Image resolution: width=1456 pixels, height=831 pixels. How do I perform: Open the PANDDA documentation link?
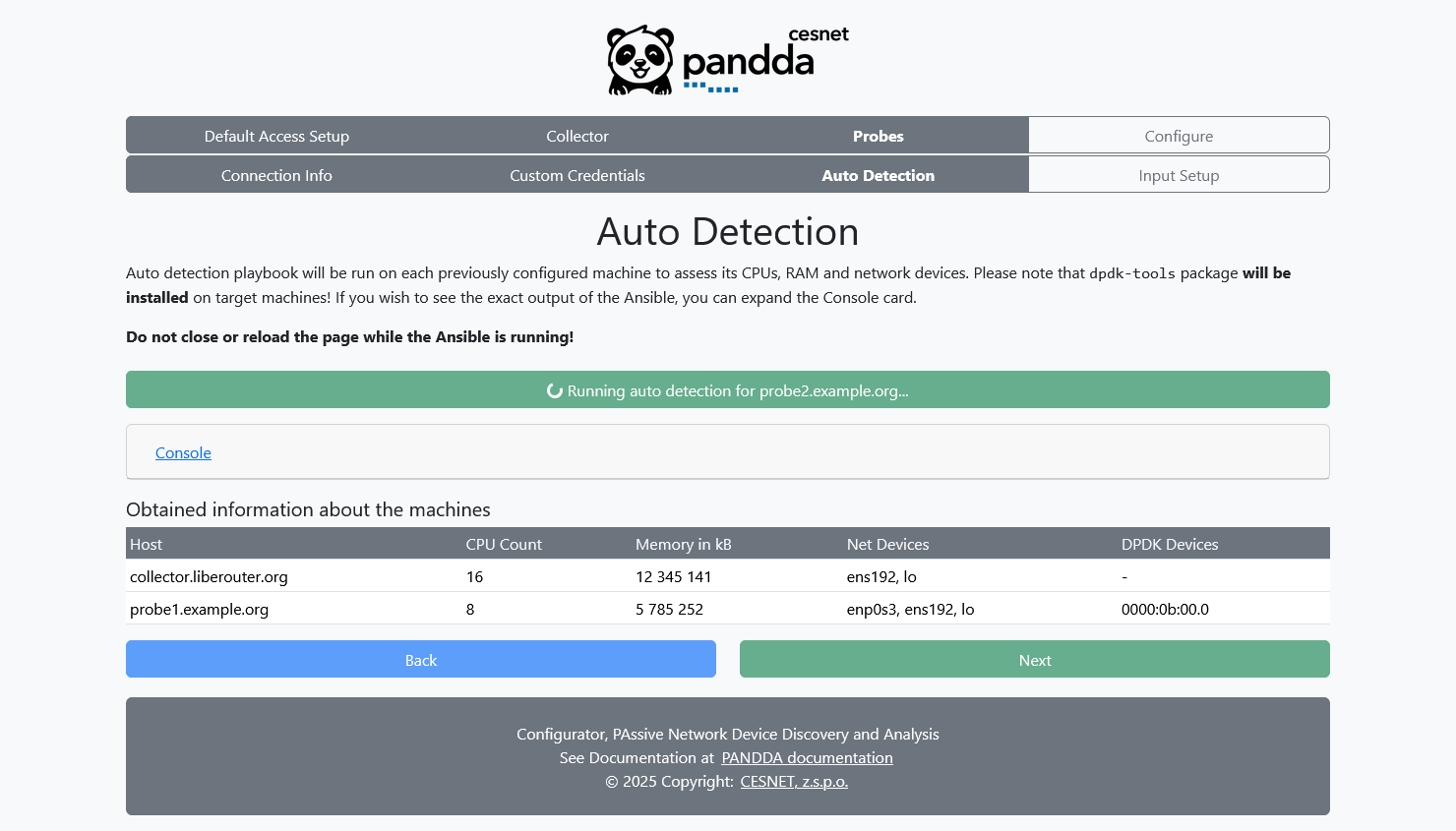pyautogui.click(x=807, y=757)
